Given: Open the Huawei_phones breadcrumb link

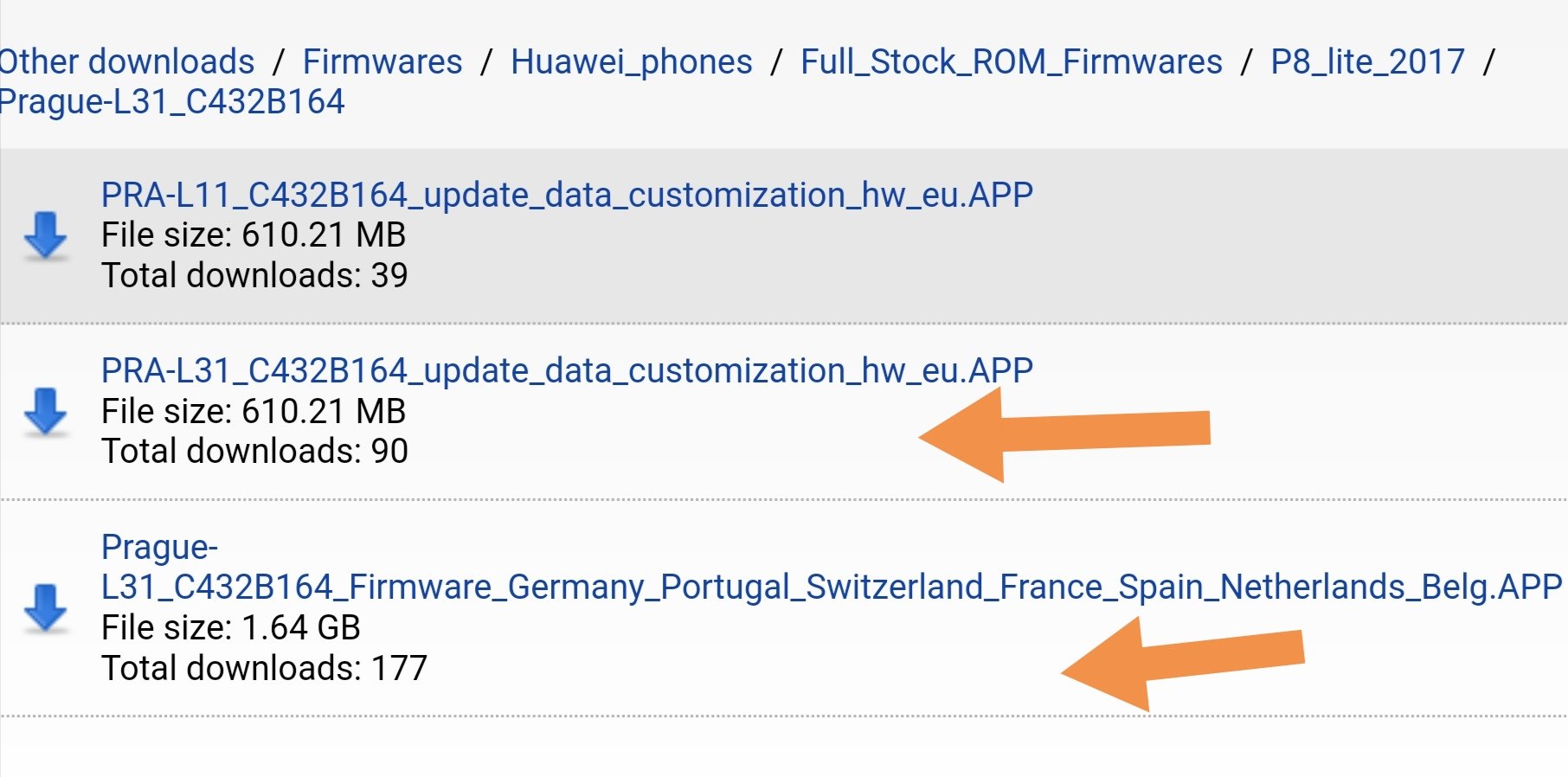Looking at the screenshot, I should (632, 62).
